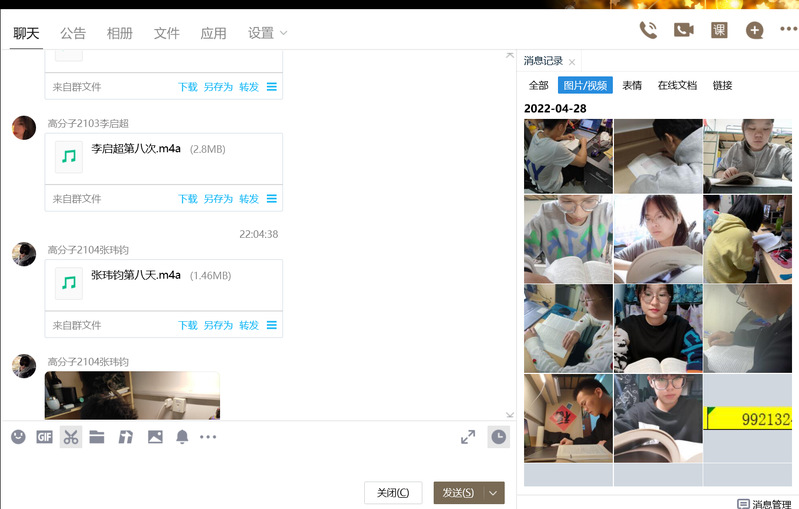799x509 pixels.
Task: Open the emoji picker in the input toolbar
Action: click(18, 437)
